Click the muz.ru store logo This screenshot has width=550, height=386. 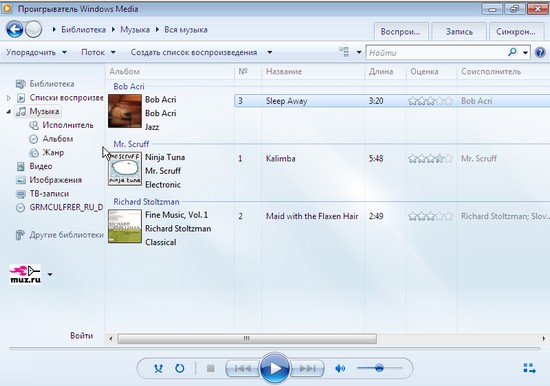click(25, 274)
